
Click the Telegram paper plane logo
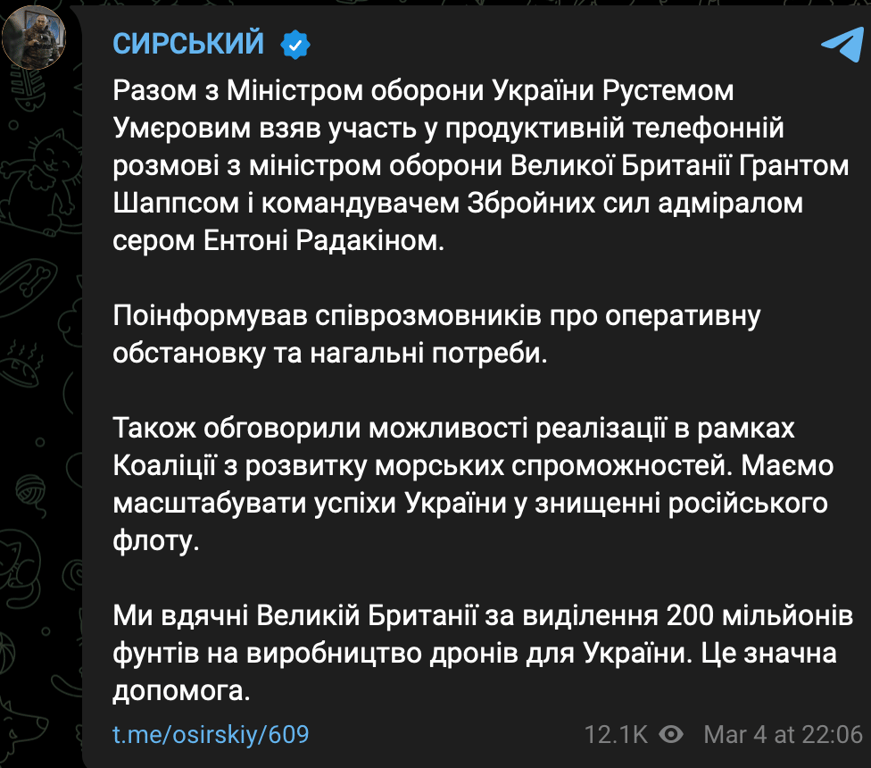pos(841,43)
